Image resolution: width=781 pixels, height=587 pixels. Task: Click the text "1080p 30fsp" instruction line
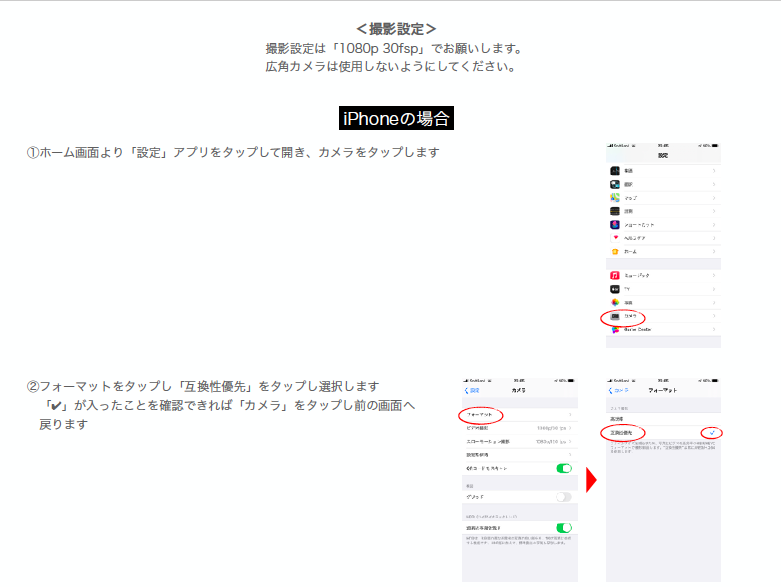pos(393,48)
